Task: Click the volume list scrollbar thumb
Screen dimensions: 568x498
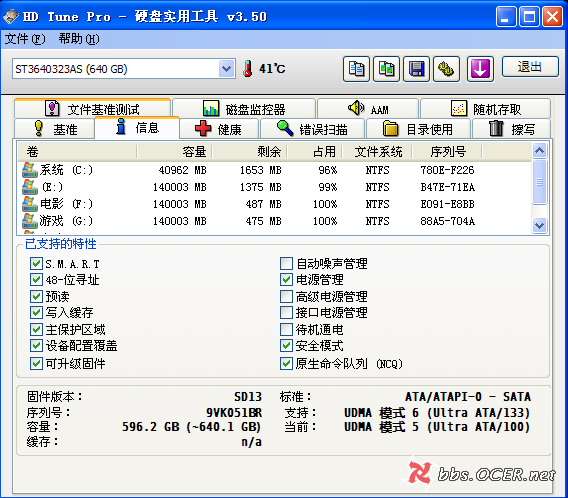Action: click(x=539, y=182)
